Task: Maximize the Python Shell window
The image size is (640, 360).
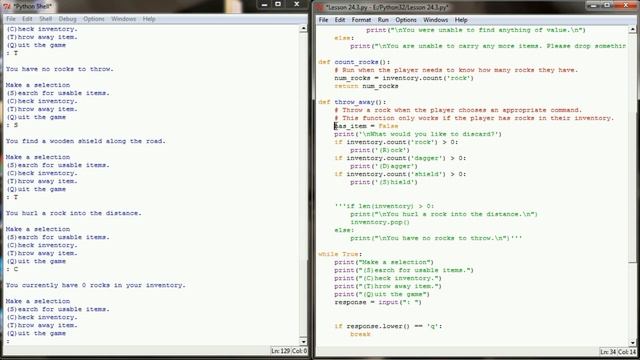Action: 278,4
